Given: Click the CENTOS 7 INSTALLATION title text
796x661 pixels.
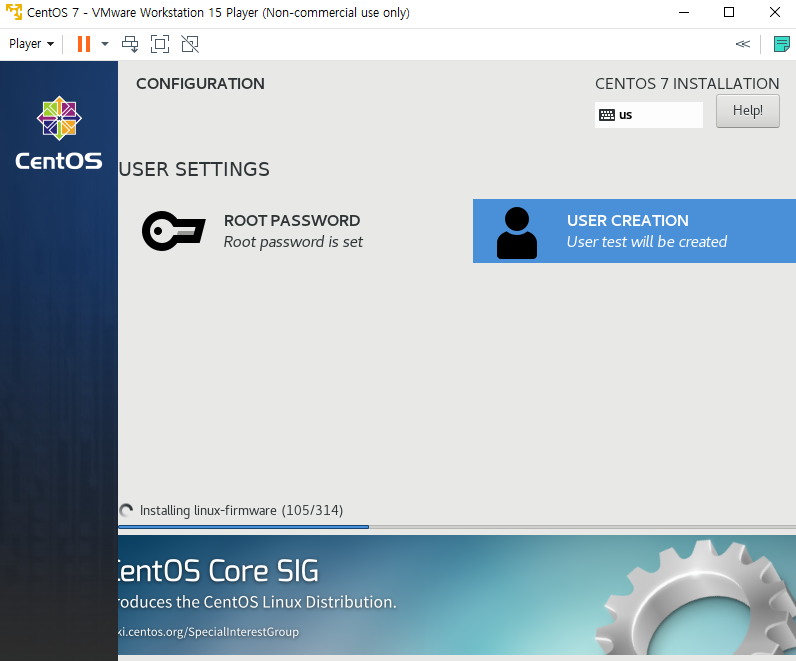Looking at the screenshot, I should (687, 84).
